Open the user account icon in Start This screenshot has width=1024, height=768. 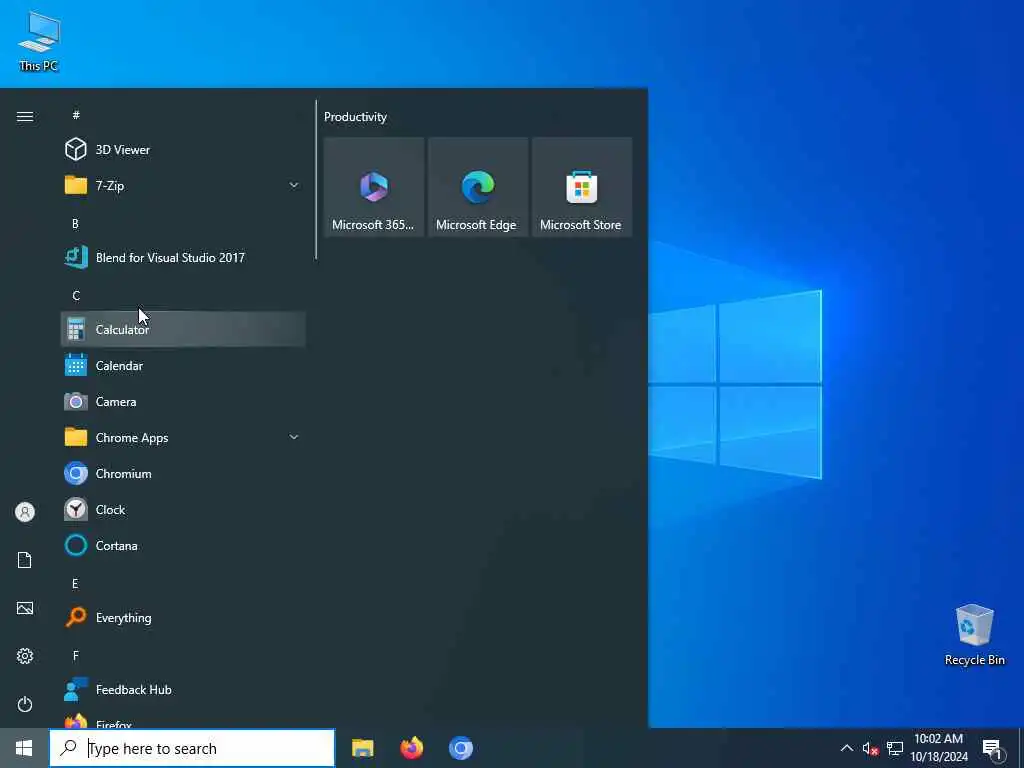[x=25, y=511]
